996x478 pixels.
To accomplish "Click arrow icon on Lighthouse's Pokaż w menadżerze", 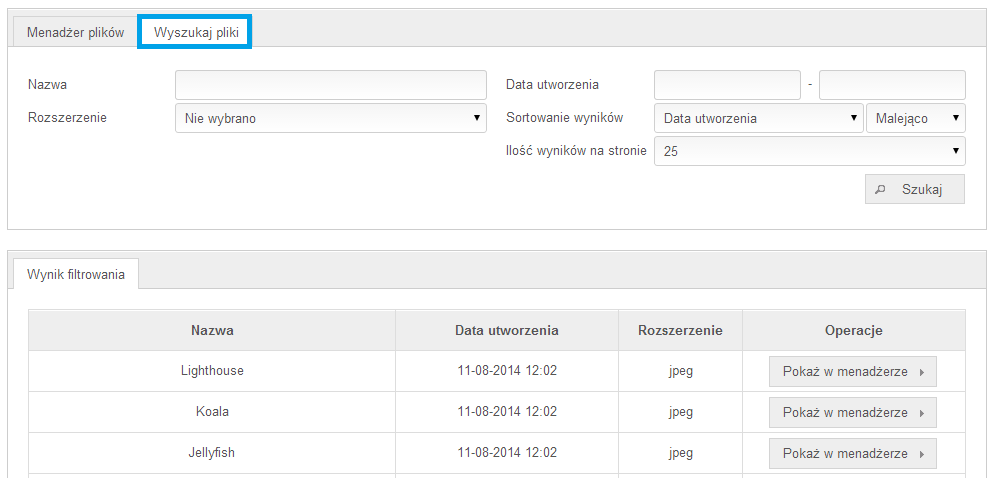I will (x=922, y=372).
